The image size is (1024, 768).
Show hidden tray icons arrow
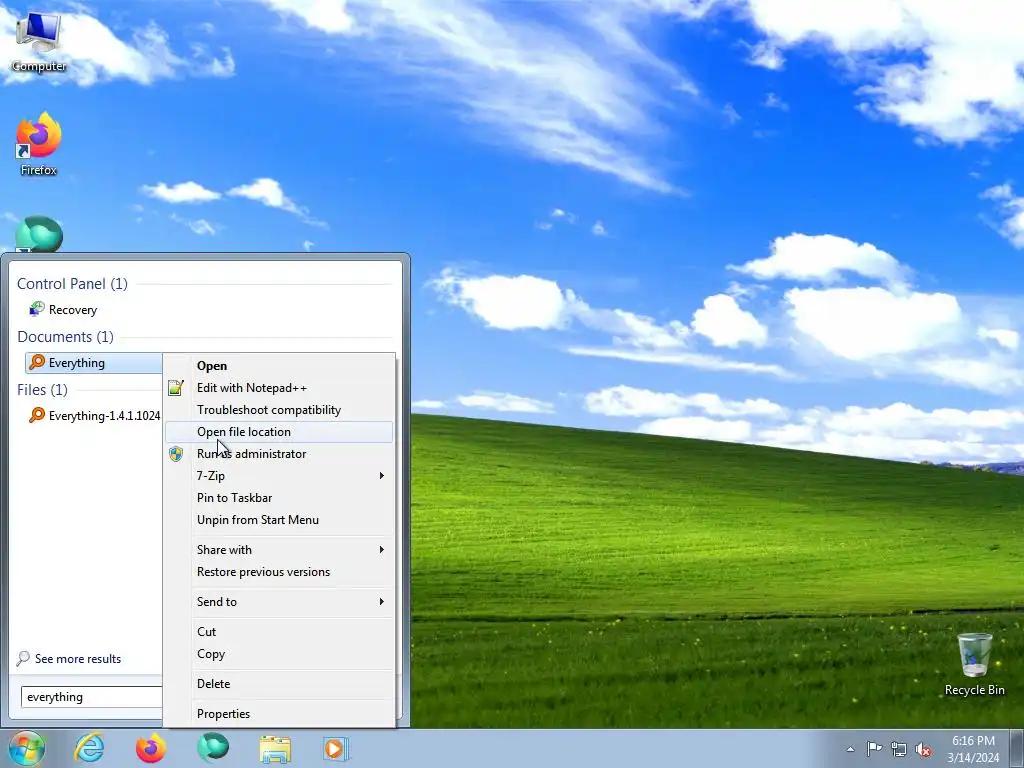pyautogui.click(x=850, y=749)
